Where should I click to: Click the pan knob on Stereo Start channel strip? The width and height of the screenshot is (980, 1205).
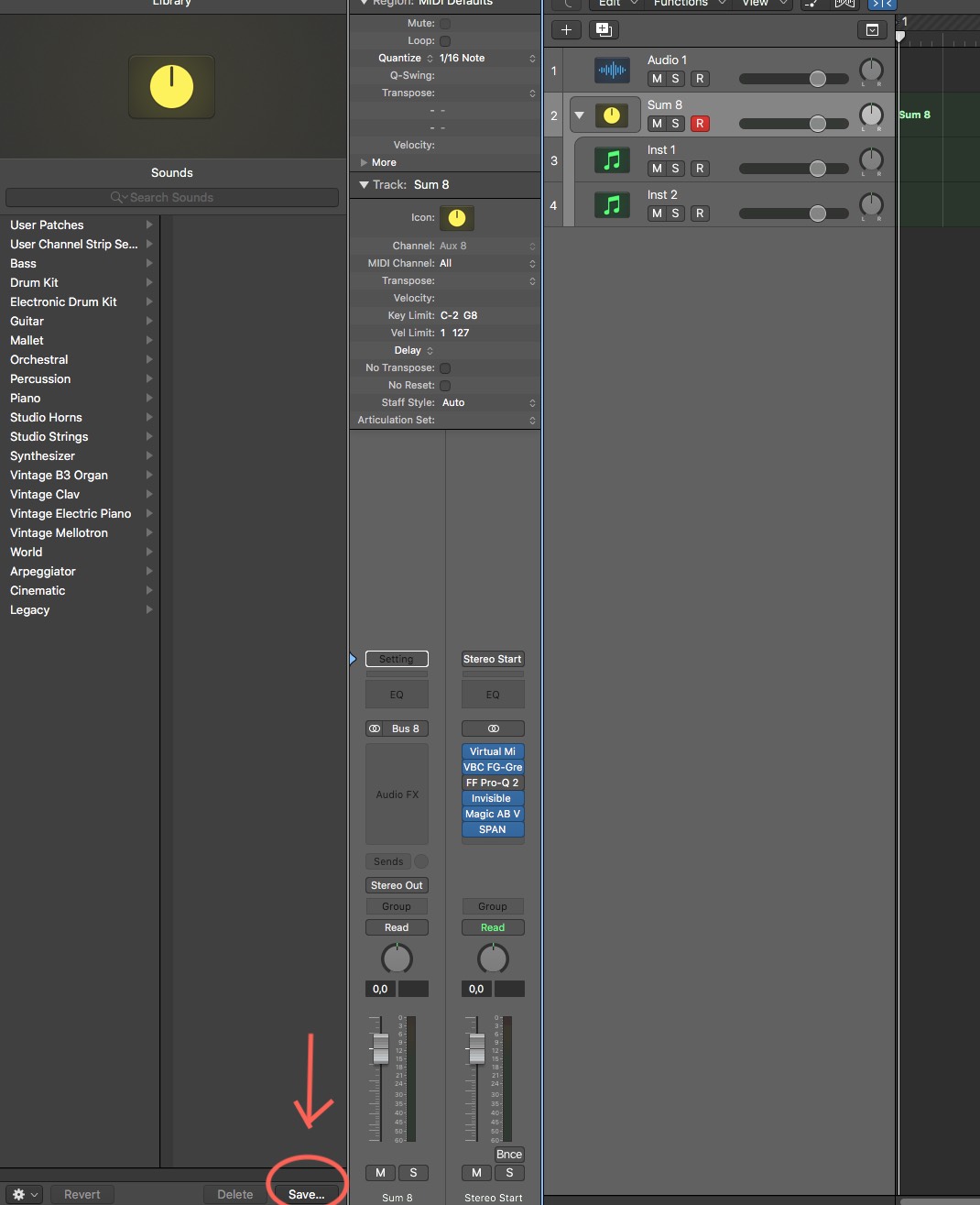pos(493,959)
